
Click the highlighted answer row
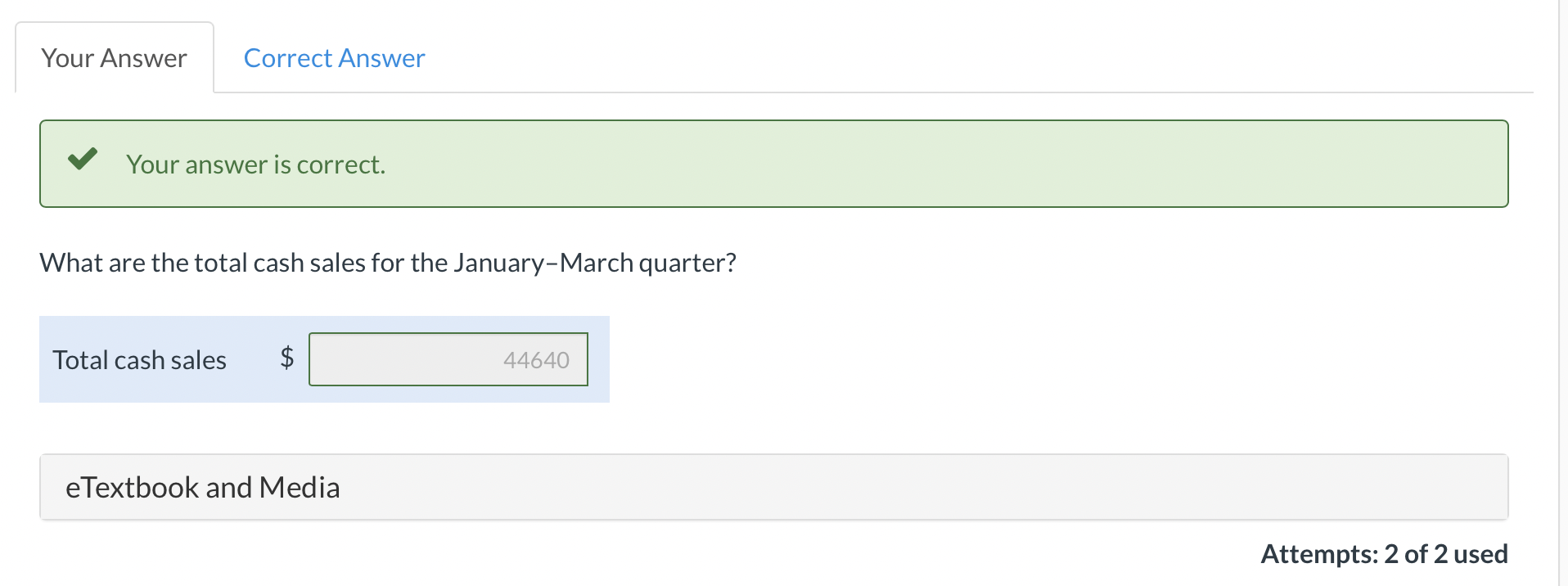[324, 358]
